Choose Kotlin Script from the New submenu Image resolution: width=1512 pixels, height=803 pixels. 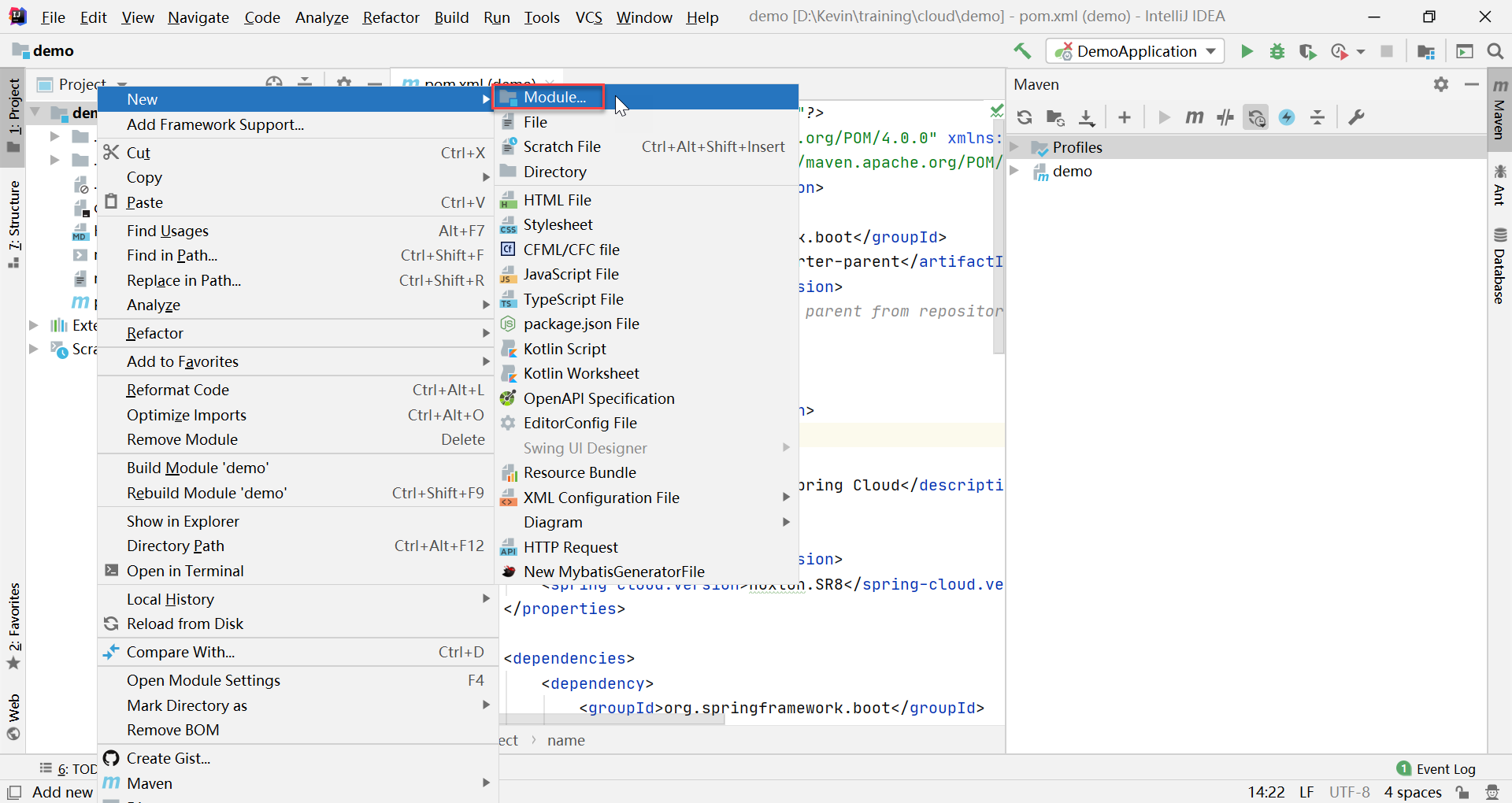click(x=646, y=349)
